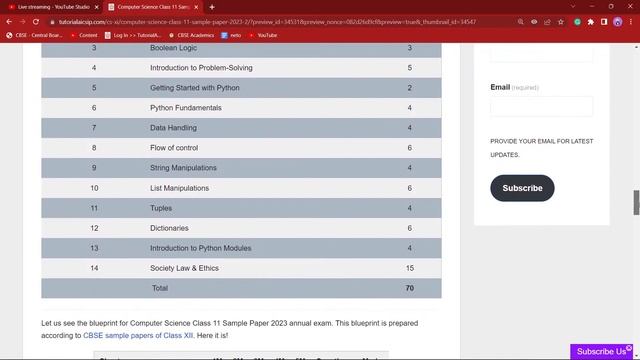
Task: Open the neto bookmark
Action: pos(231,36)
